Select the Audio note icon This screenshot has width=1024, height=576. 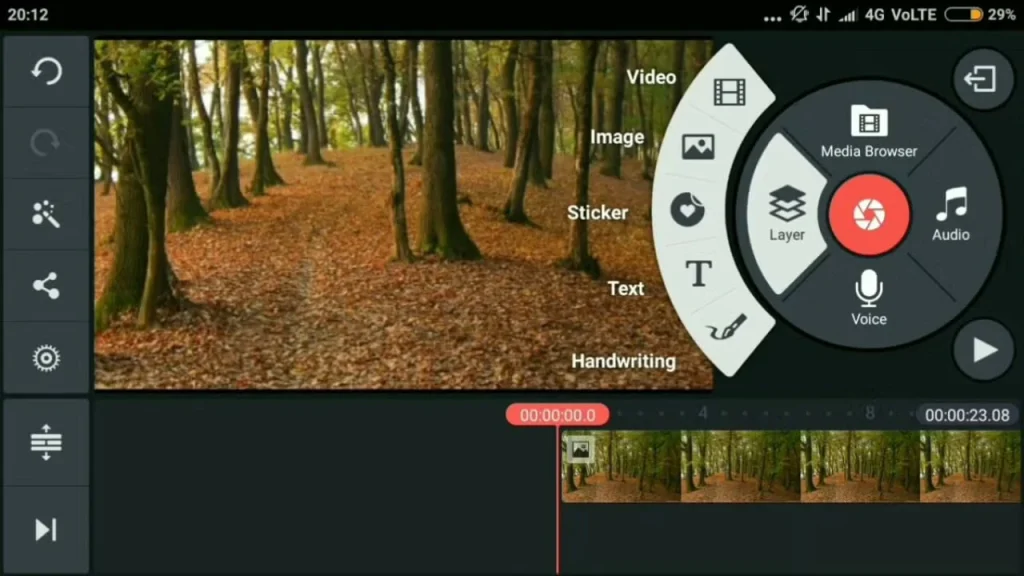[x=950, y=212]
